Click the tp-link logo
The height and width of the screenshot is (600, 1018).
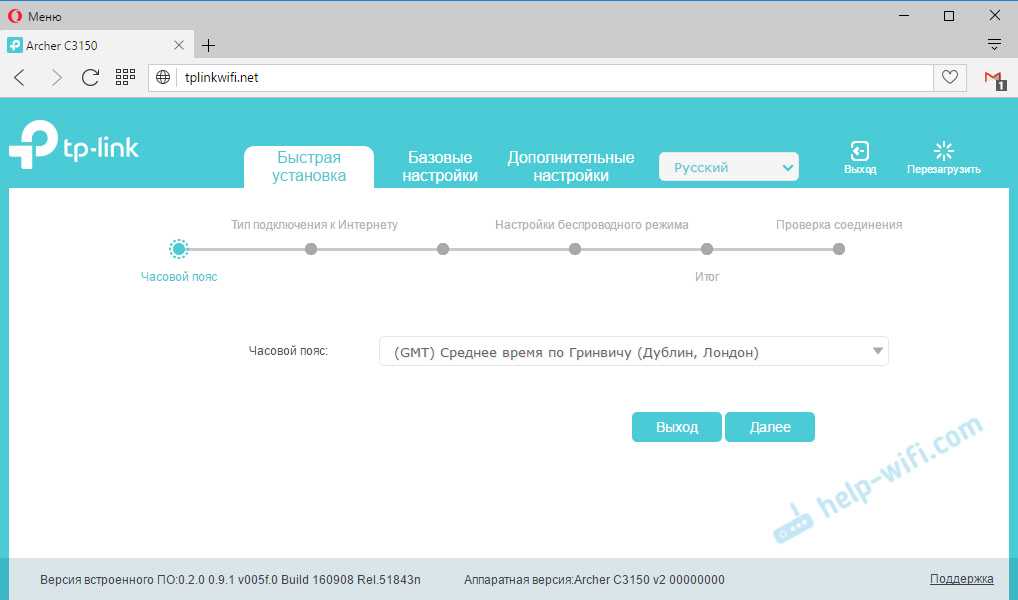tap(73, 145)
